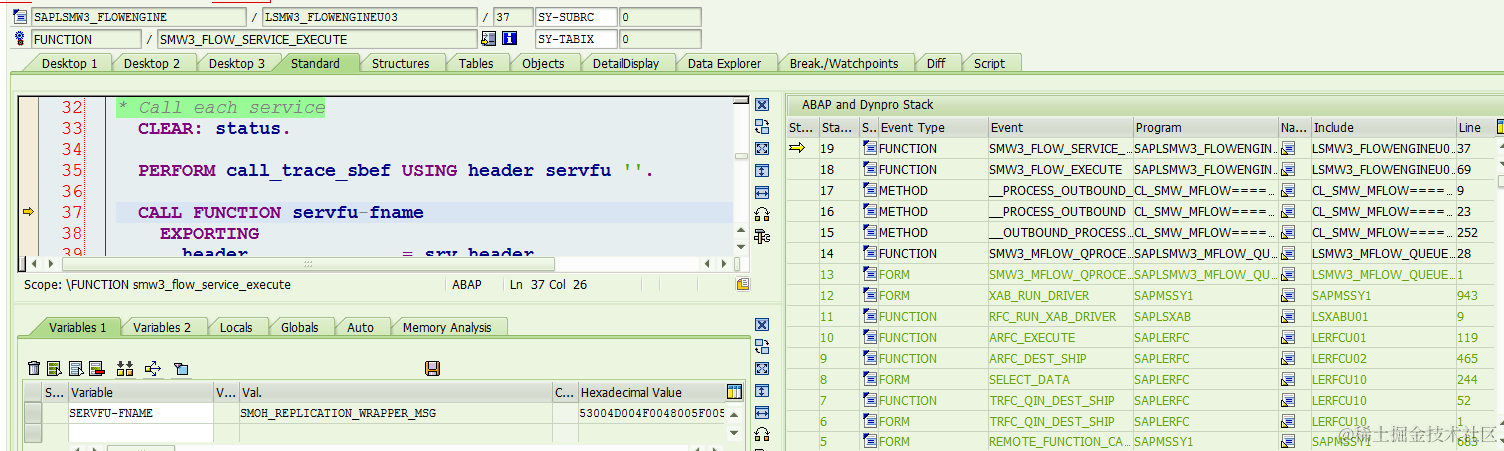
Task: Switch variables tool to full screen
Action: (x=762, y=369)
